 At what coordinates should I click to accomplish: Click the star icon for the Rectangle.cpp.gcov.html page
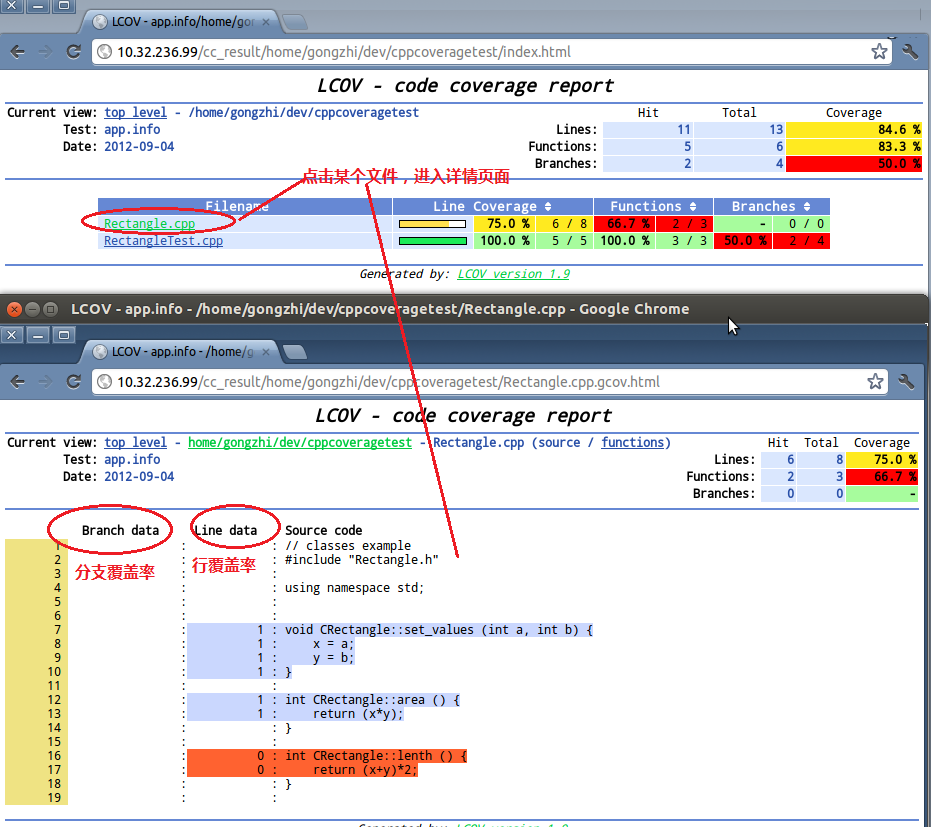click(875, 382)
